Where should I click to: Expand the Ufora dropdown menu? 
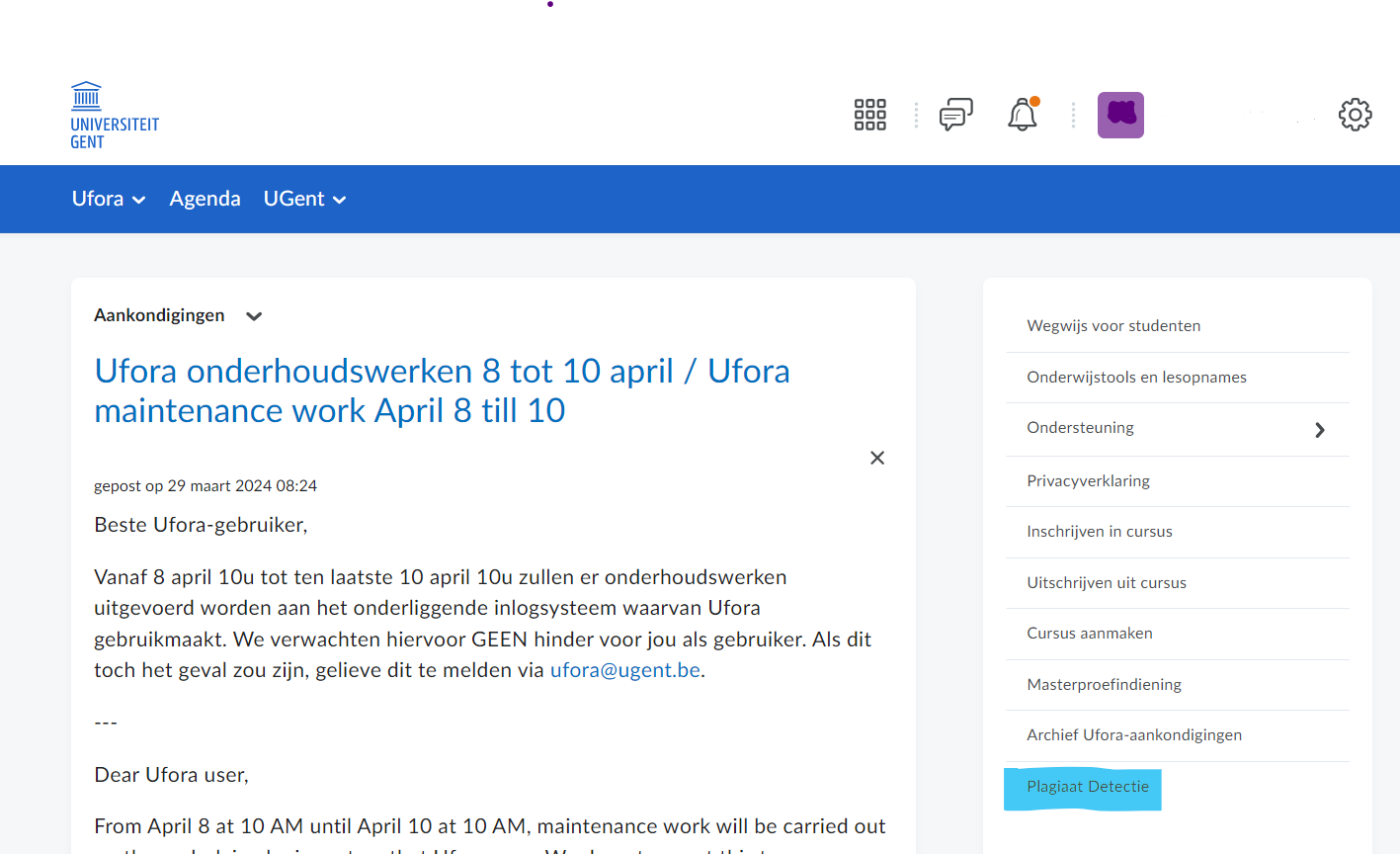coord(109,199)
